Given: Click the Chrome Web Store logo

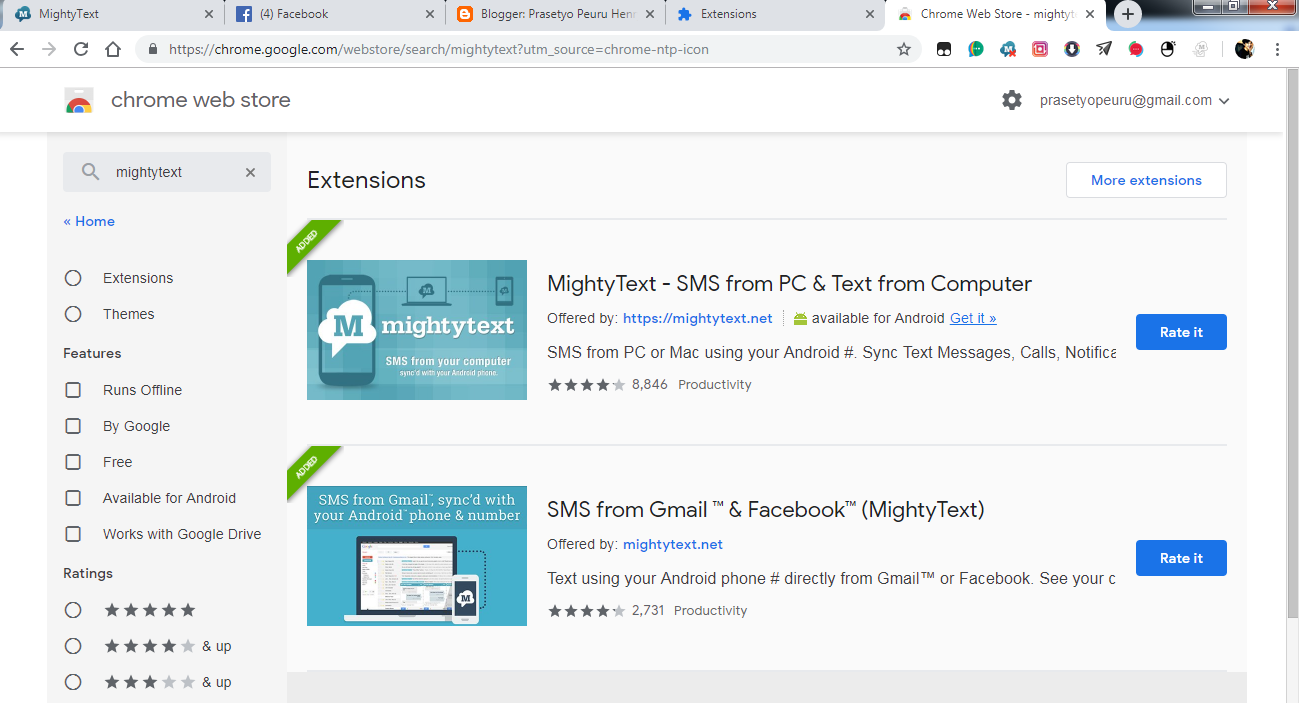Looking at the screenshot, I should pyautogui.click(x=79, y=100).
